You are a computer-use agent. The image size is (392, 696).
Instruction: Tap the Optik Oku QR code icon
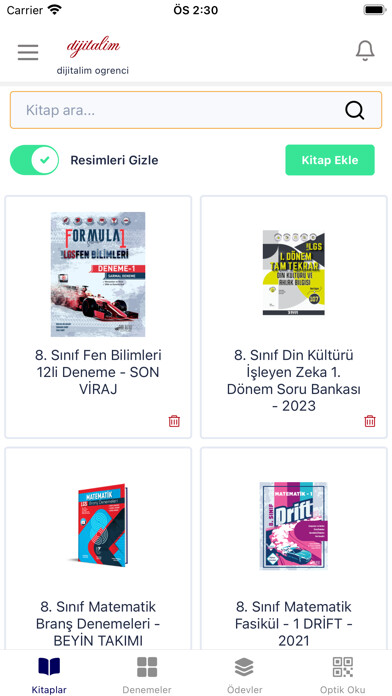point(343,667)
